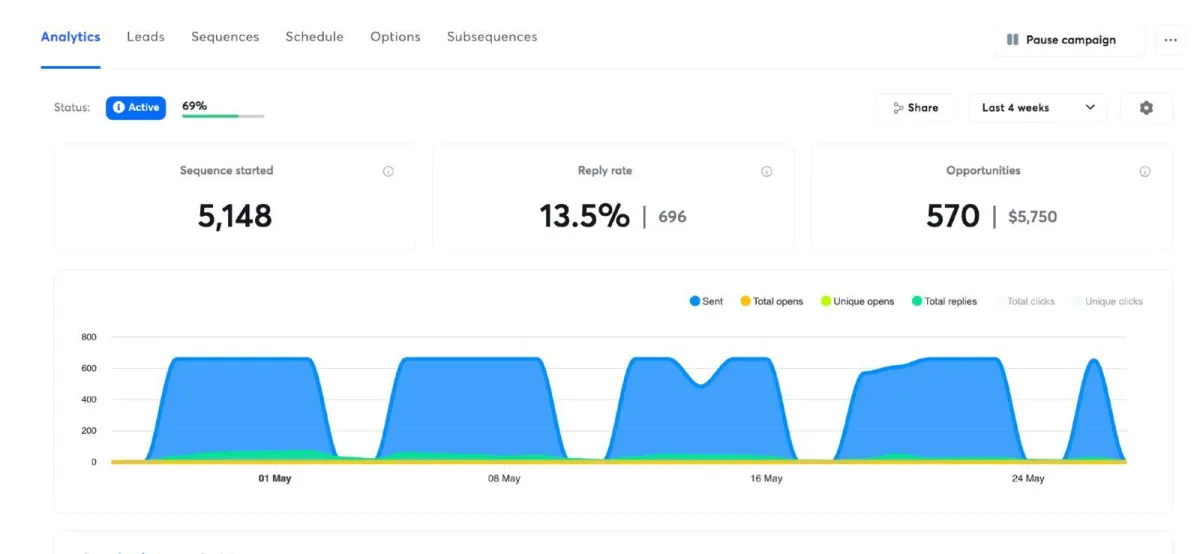The image size is (1200, 554).
Task: Switch to Subsequences tab
Action: point(492,37)
